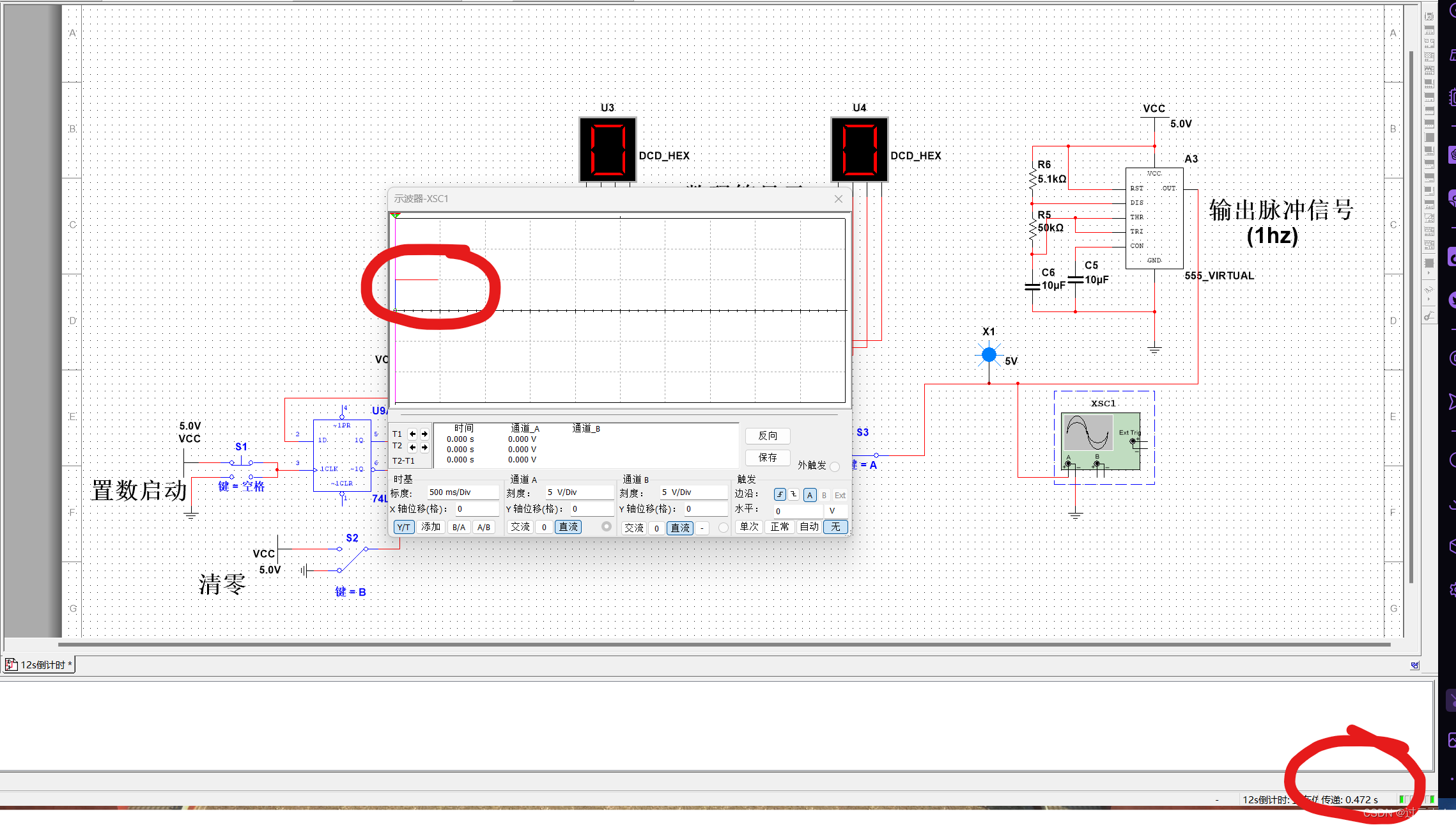Toggle channel A trace radio circle
This screenshot has height=825, width=1456.
point(607,527)
